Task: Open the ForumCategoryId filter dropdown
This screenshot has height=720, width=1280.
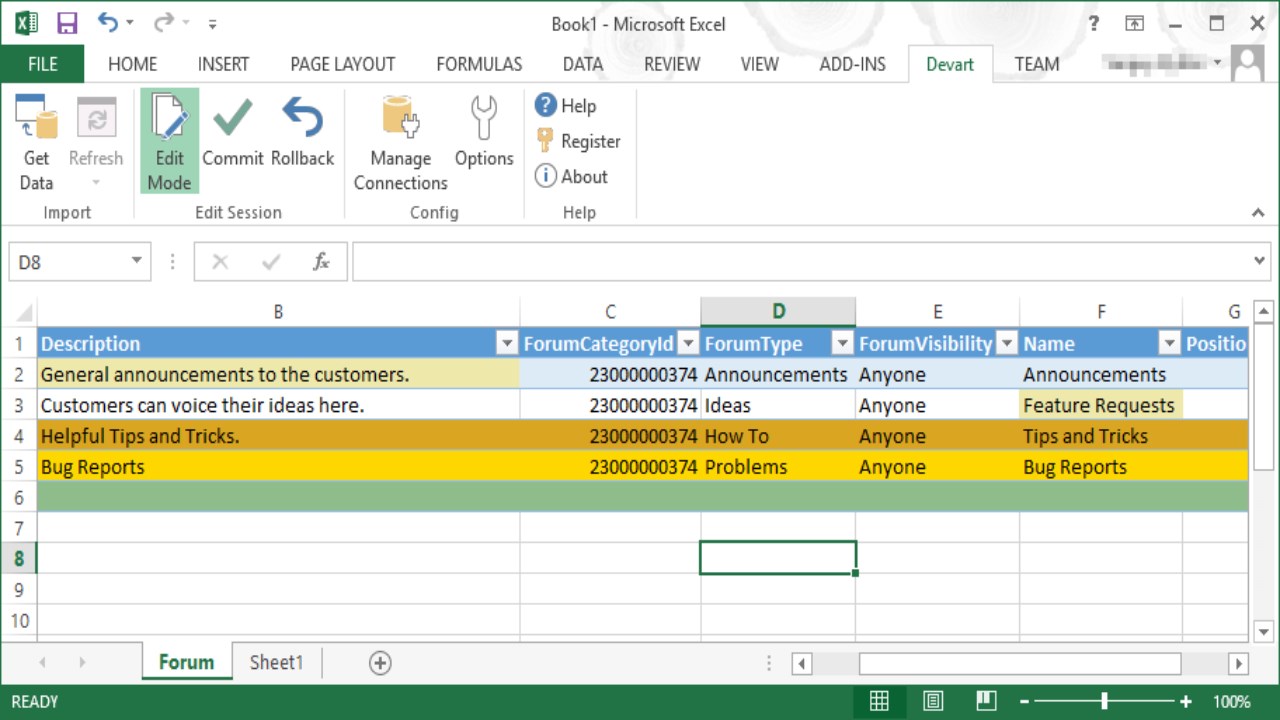Action: (x=688, y=344)
